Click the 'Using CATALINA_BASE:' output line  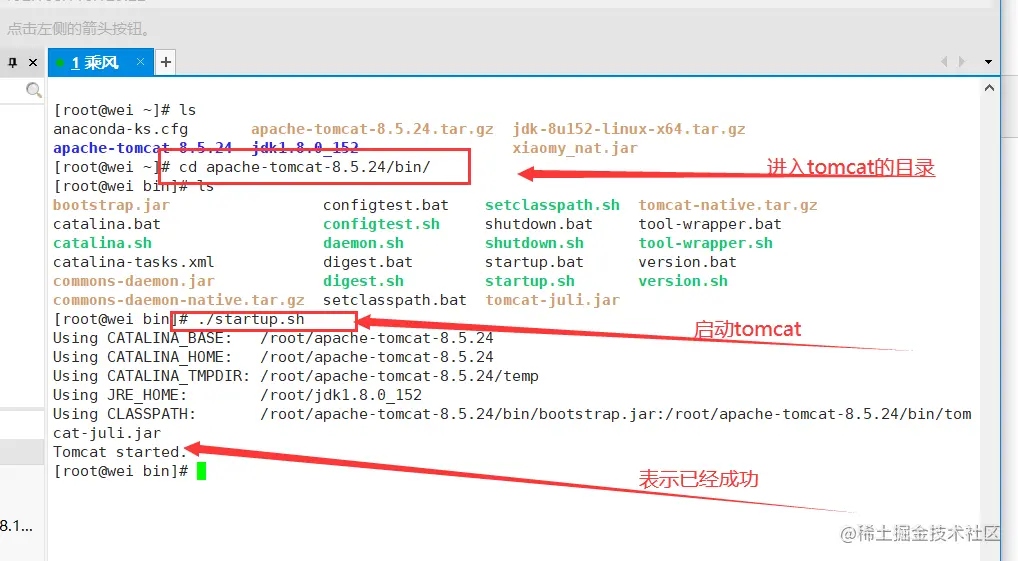273,338
